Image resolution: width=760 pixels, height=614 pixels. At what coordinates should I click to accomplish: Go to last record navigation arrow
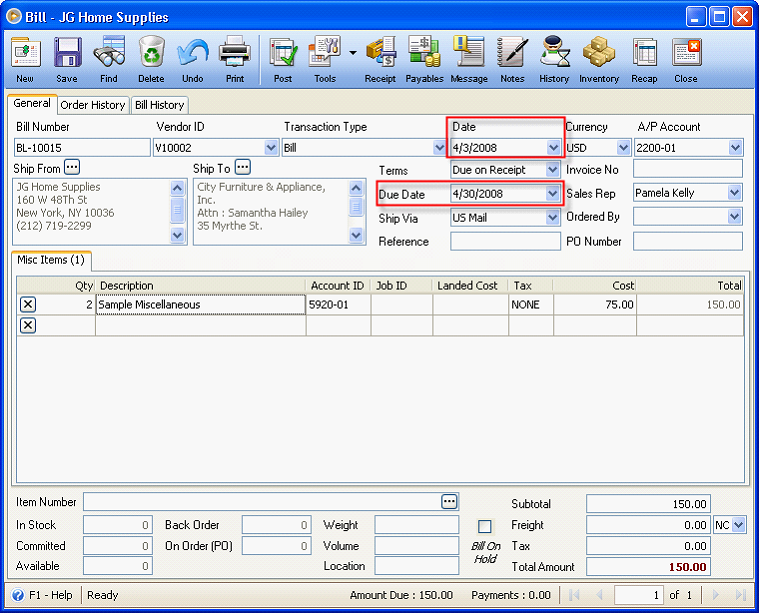point(741,595)
